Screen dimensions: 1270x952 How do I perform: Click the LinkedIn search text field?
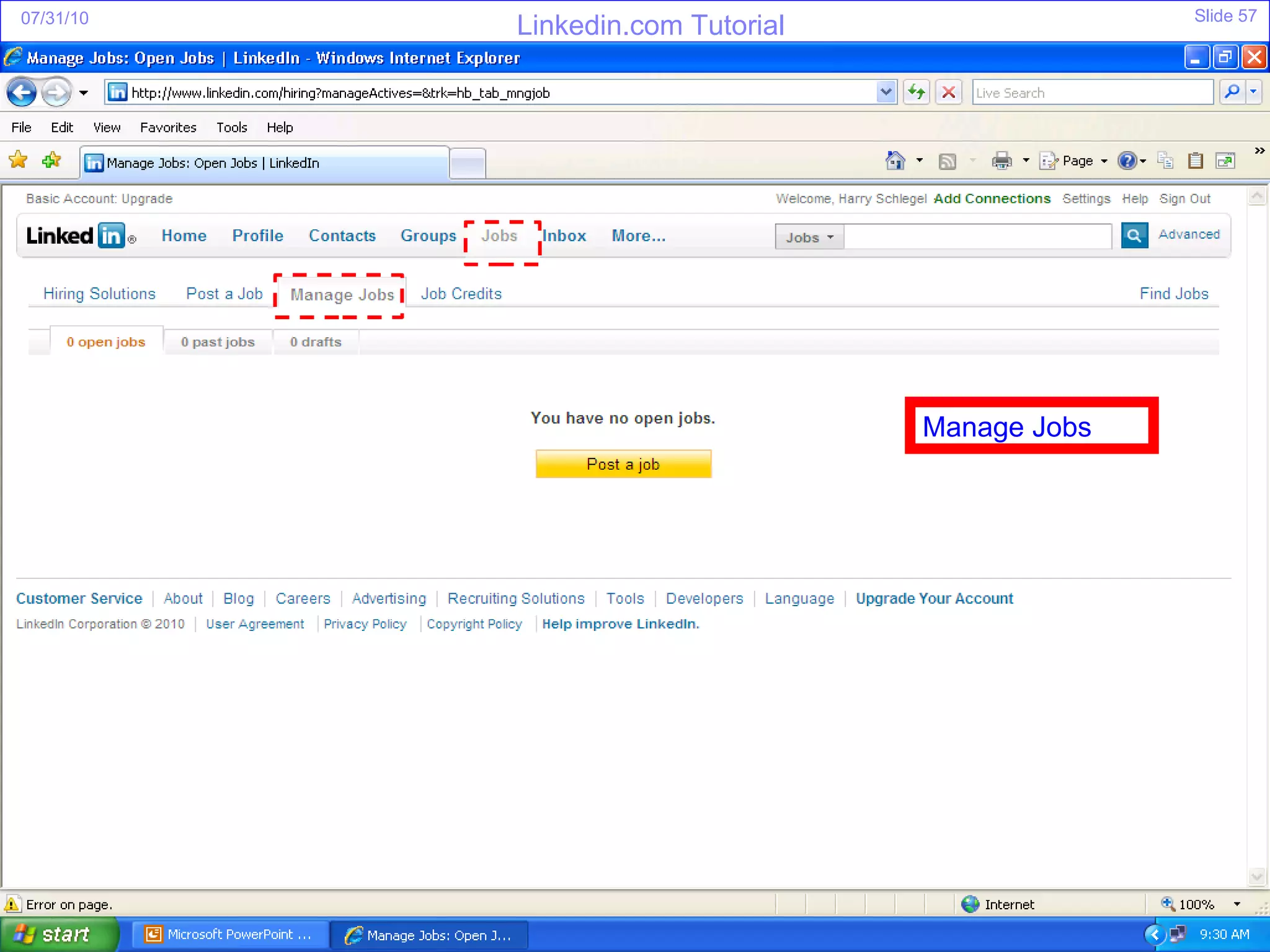coord(978,237)
